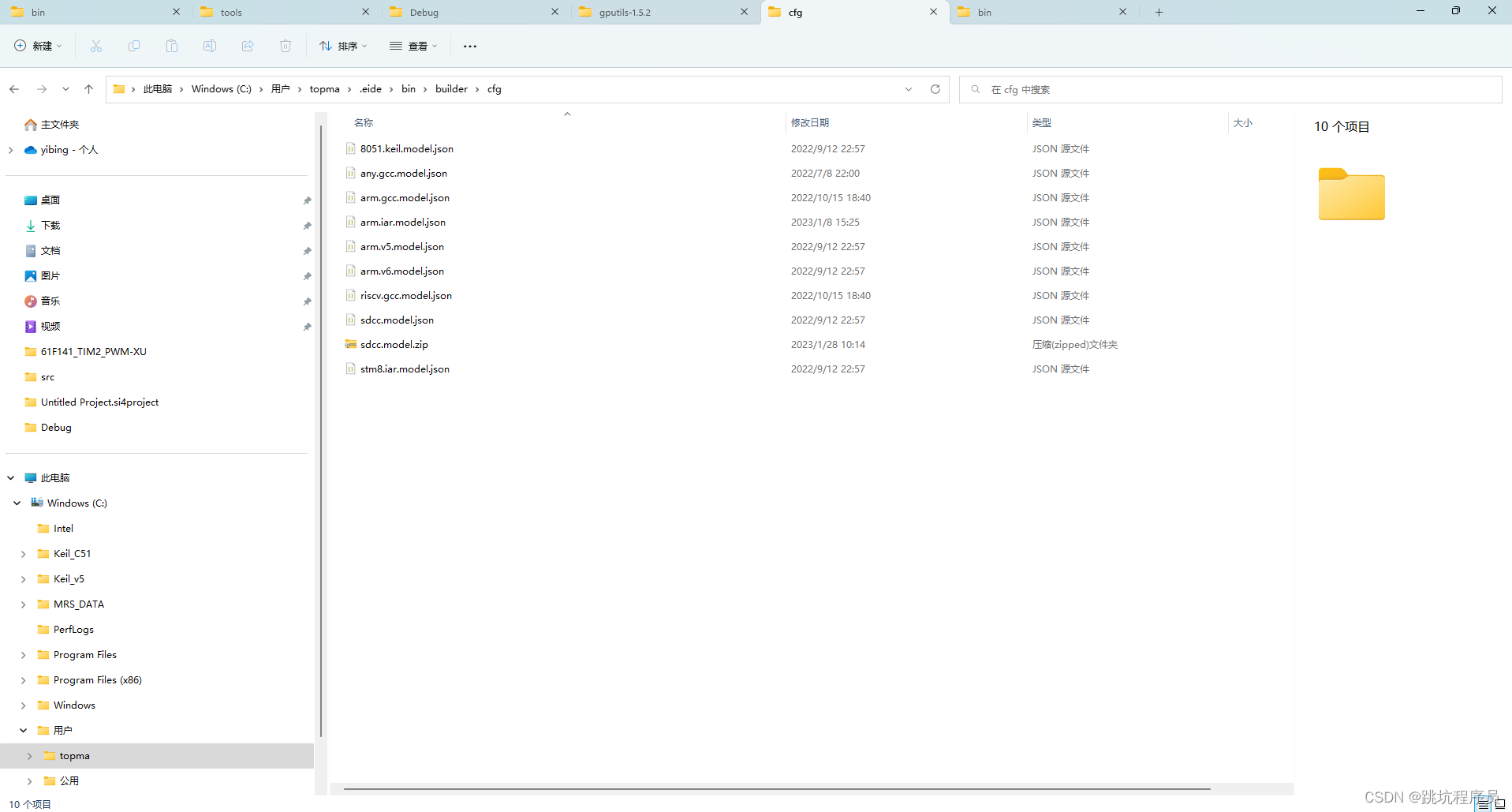The width and height of the screenshot is (1512, 812).
Task: Unpin 桌面 using its pin icon
Action: pyautogui.click(x=307, y=200)
